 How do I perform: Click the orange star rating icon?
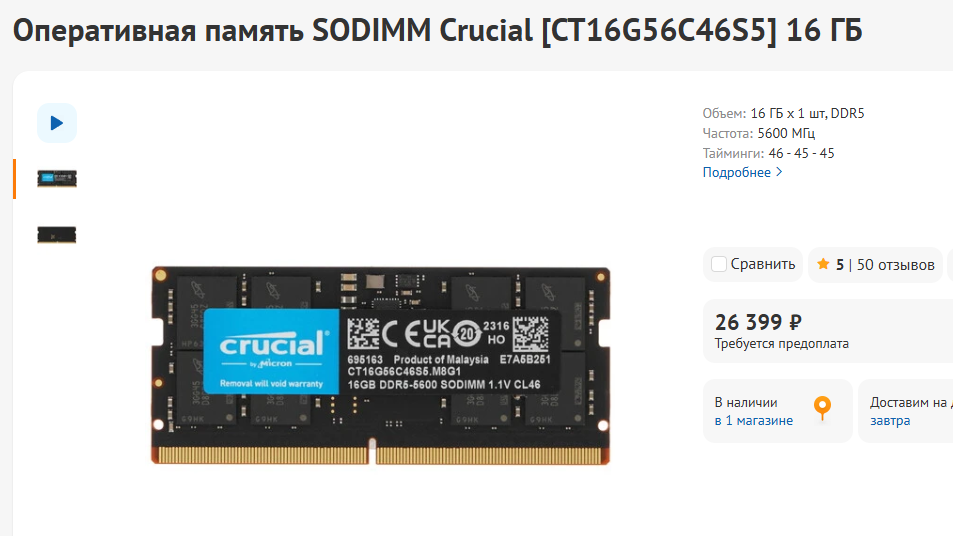coord(823,264)
